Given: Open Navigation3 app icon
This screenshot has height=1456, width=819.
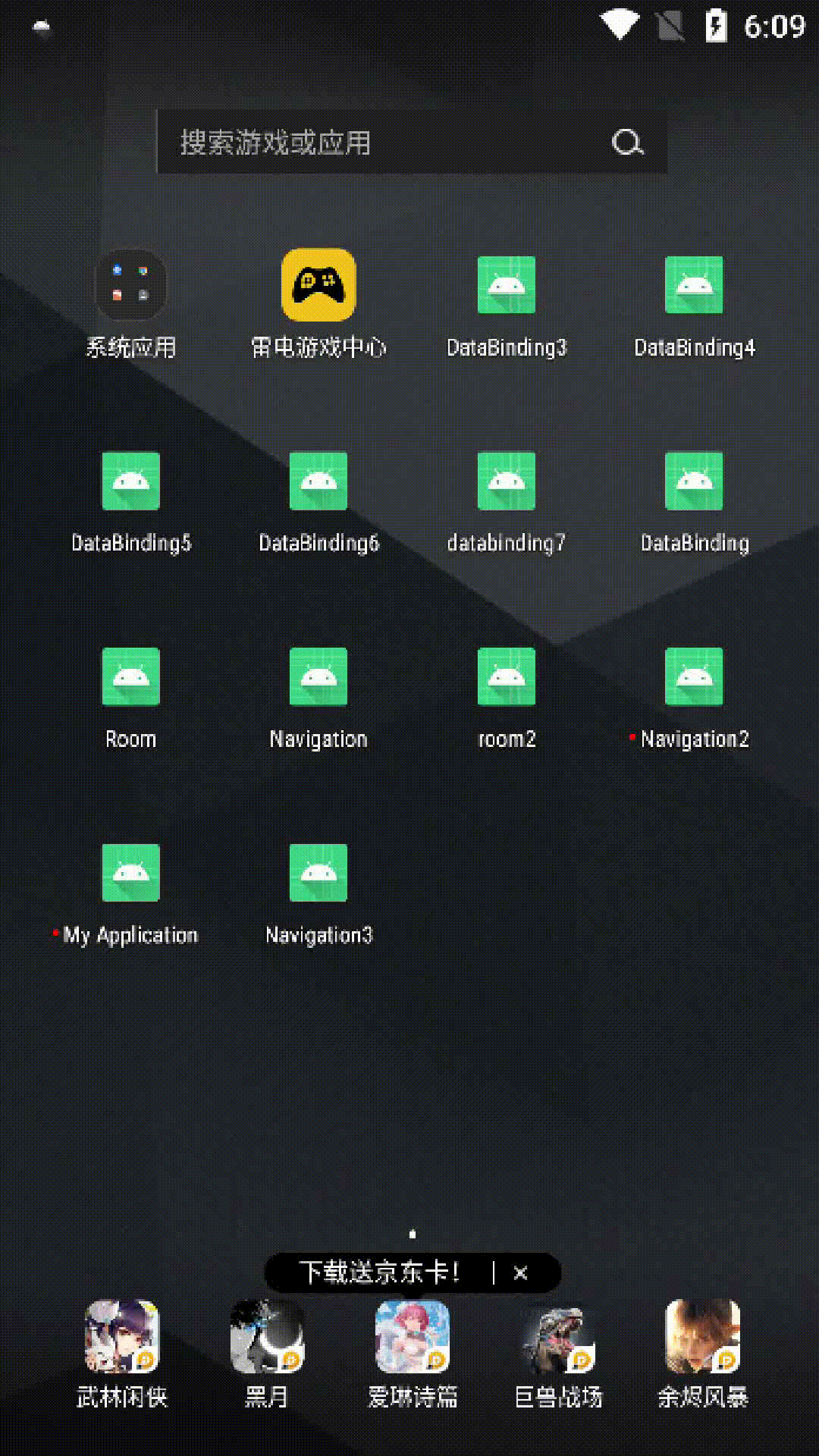Looking at the screenshot, I should [x=318, y=872].
